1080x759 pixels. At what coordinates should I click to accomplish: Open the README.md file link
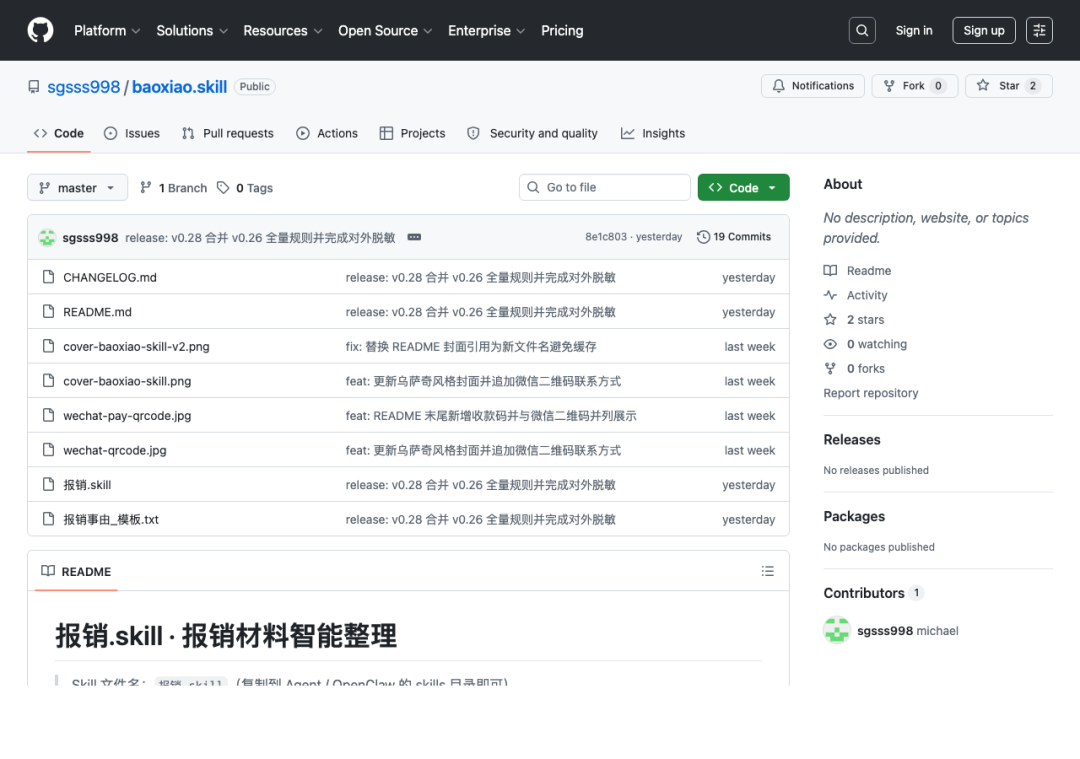(x=97, y=311)
